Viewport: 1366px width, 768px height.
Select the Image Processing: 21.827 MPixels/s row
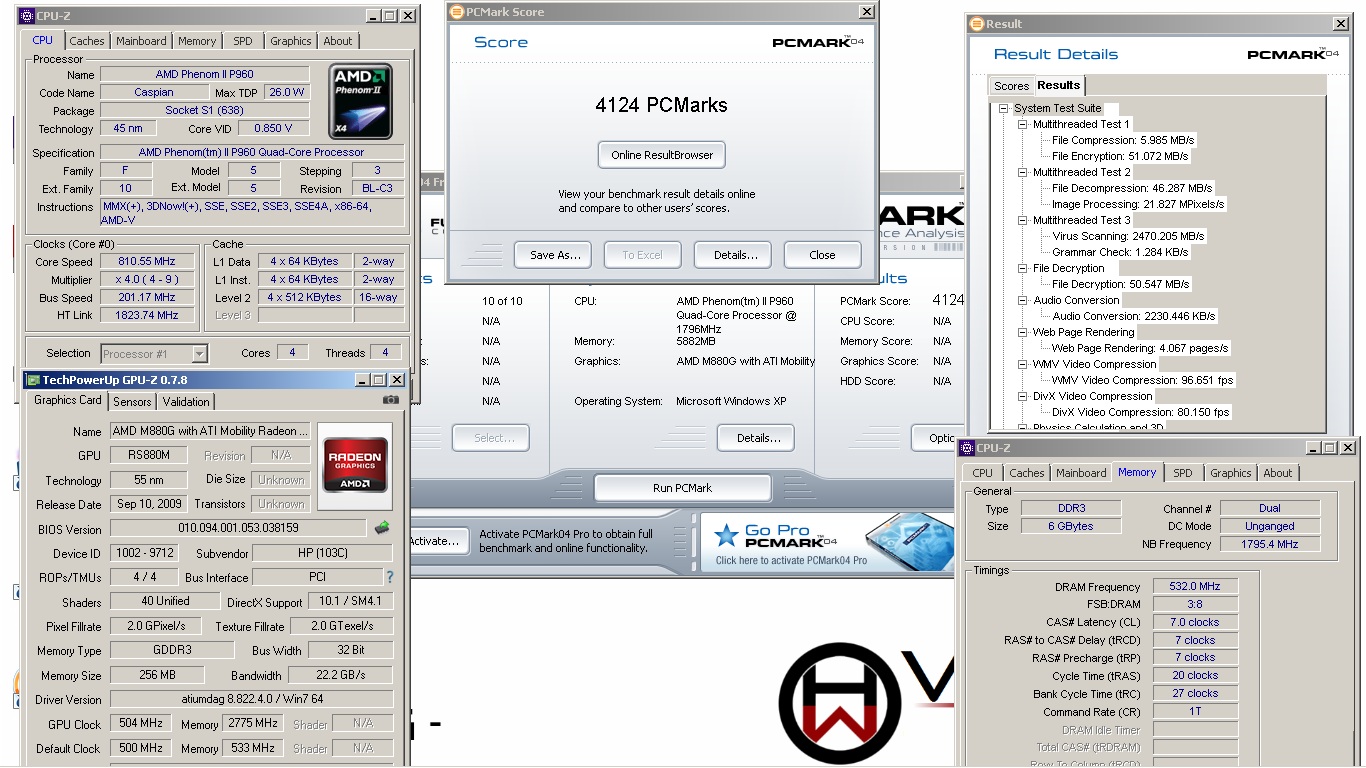pos(1138,204)
